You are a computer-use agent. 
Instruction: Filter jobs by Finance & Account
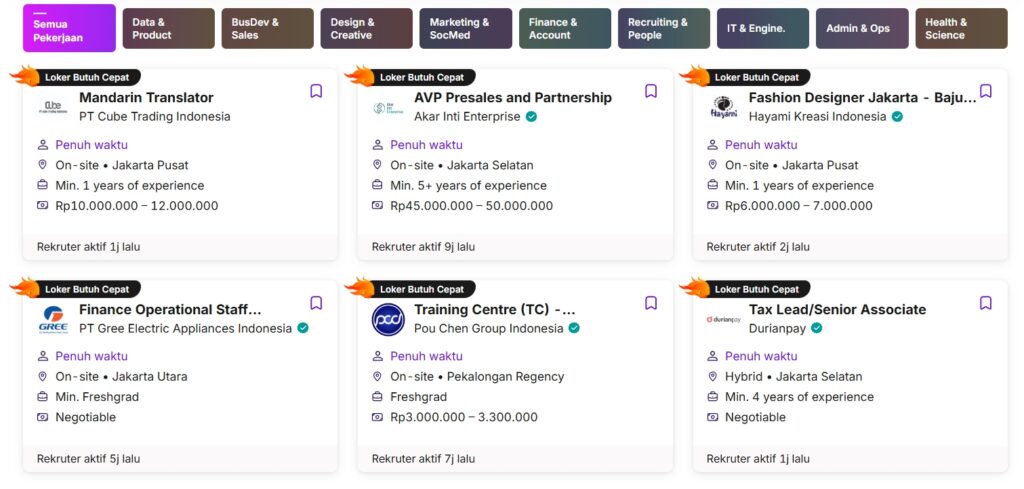click(565, 28)
